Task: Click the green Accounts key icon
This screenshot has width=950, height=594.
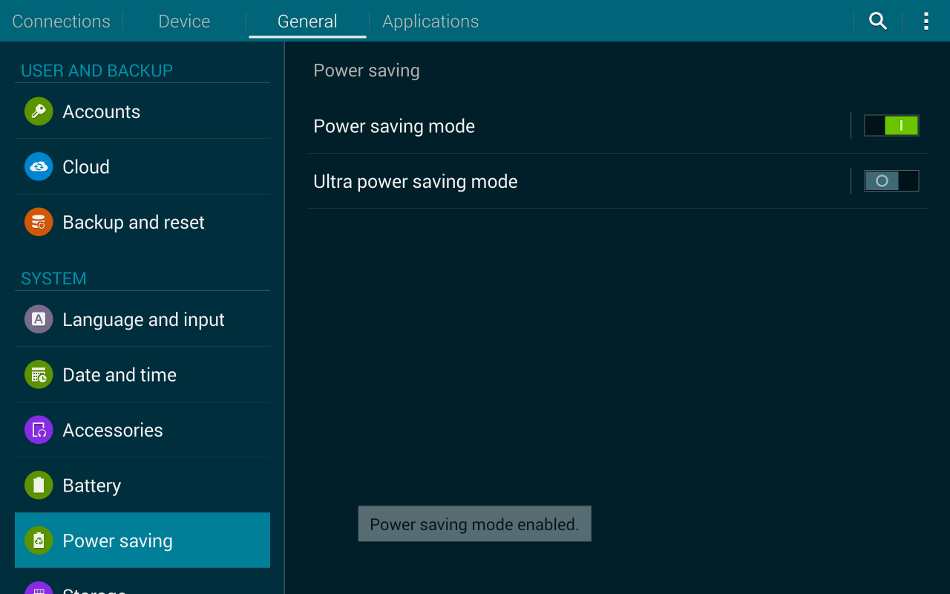Action: (39, 112)
